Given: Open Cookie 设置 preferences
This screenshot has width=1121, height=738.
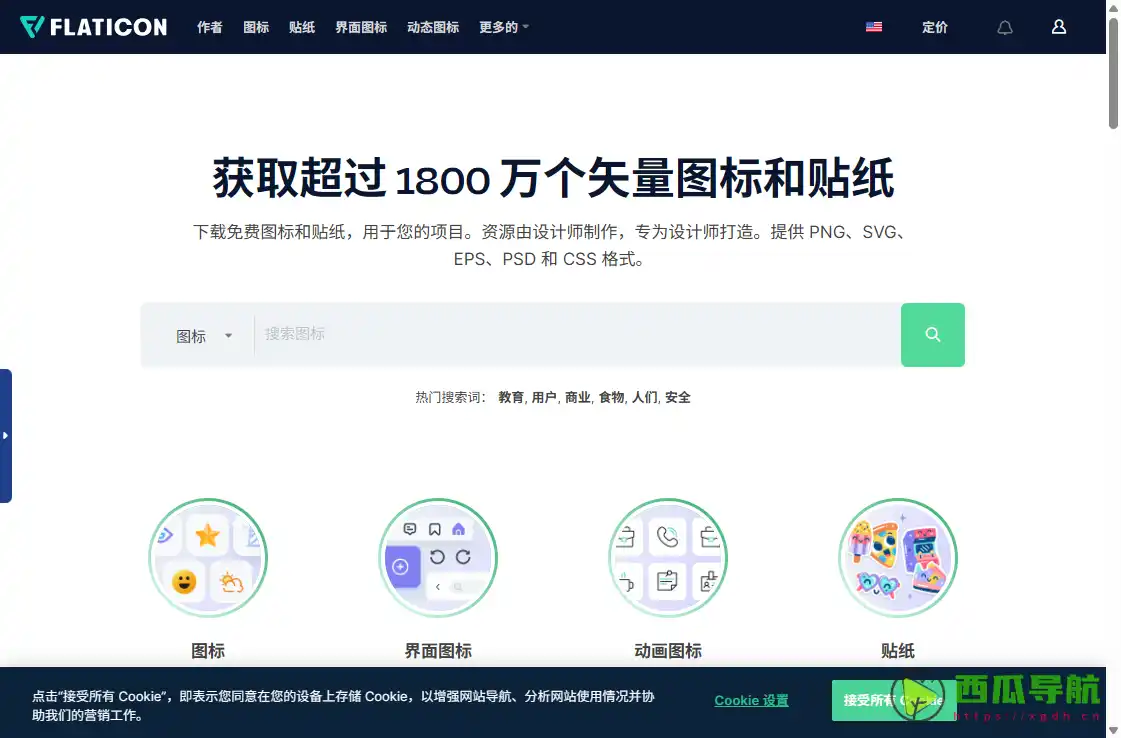Looking at the screenshot, I should [x=751, y=700].
